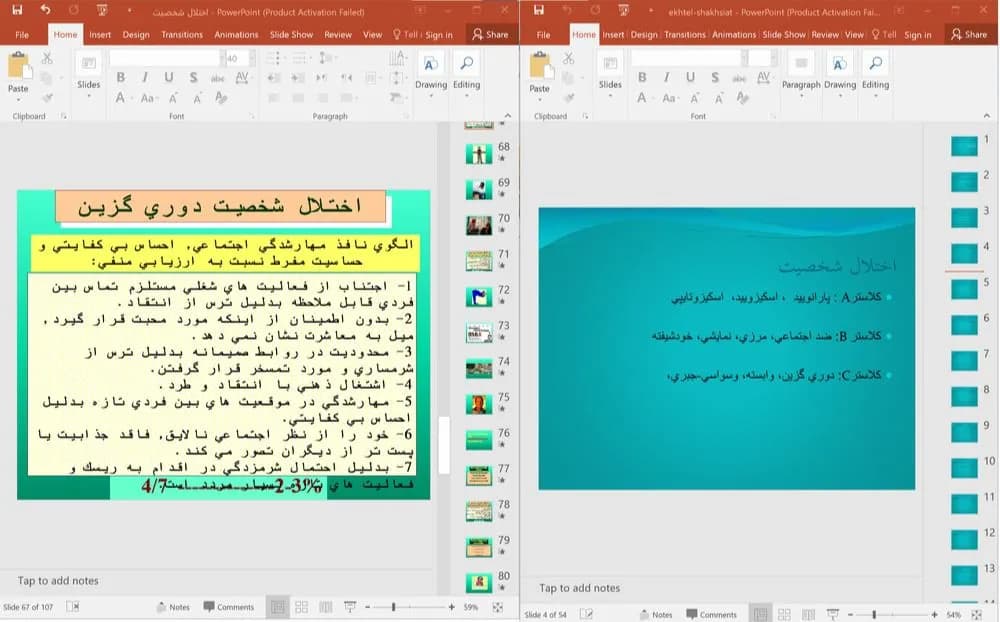Screen dimensions: 1000x622
Task: Click zoom out minus, right window
Action: (850, 614)
